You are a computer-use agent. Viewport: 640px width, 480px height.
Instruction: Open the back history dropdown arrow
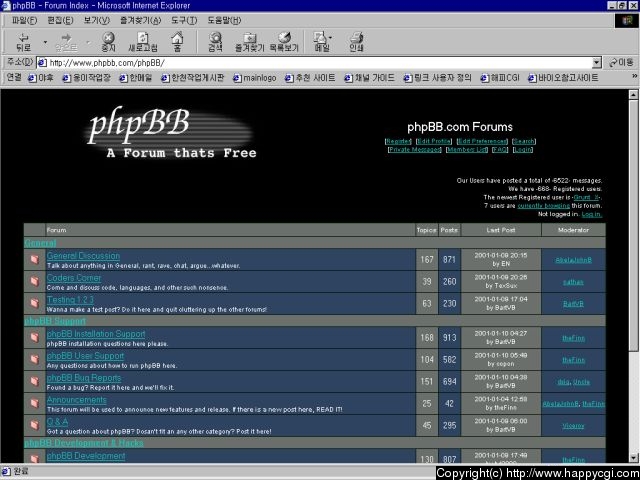click(45, 42)
